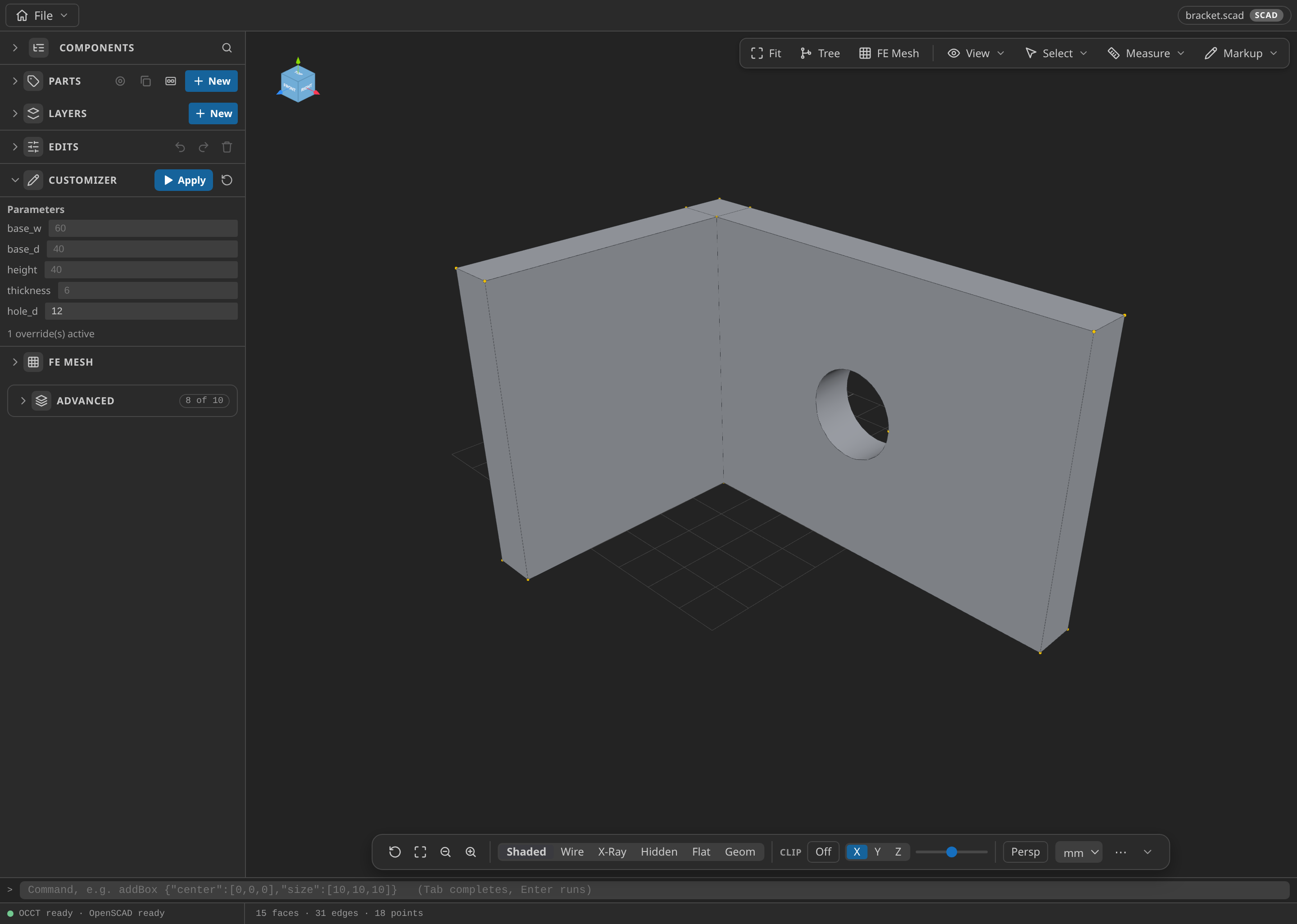Open the View dropdown

pyautogui.click(x=976, y=53)
